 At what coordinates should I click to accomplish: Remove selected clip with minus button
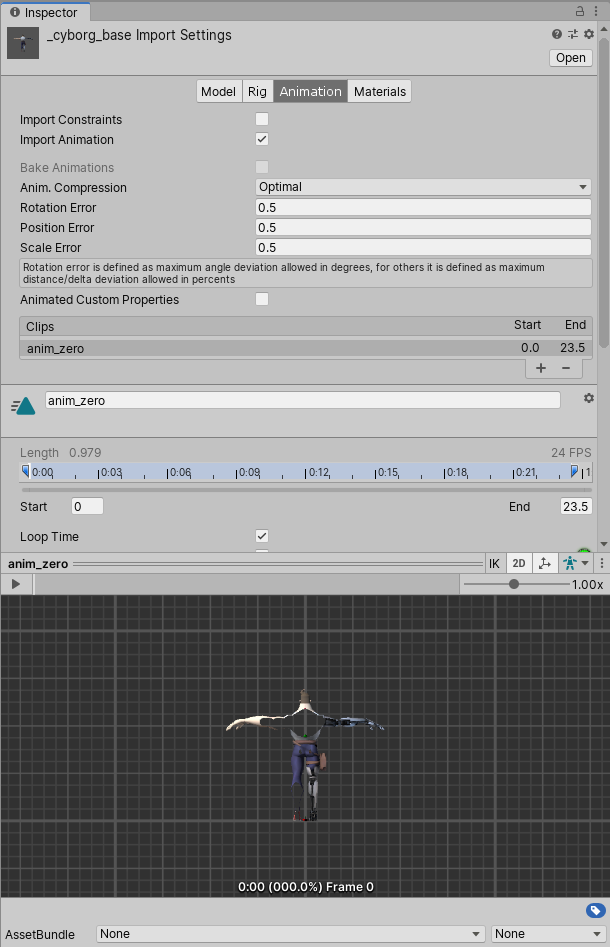[x=565, y=368]
